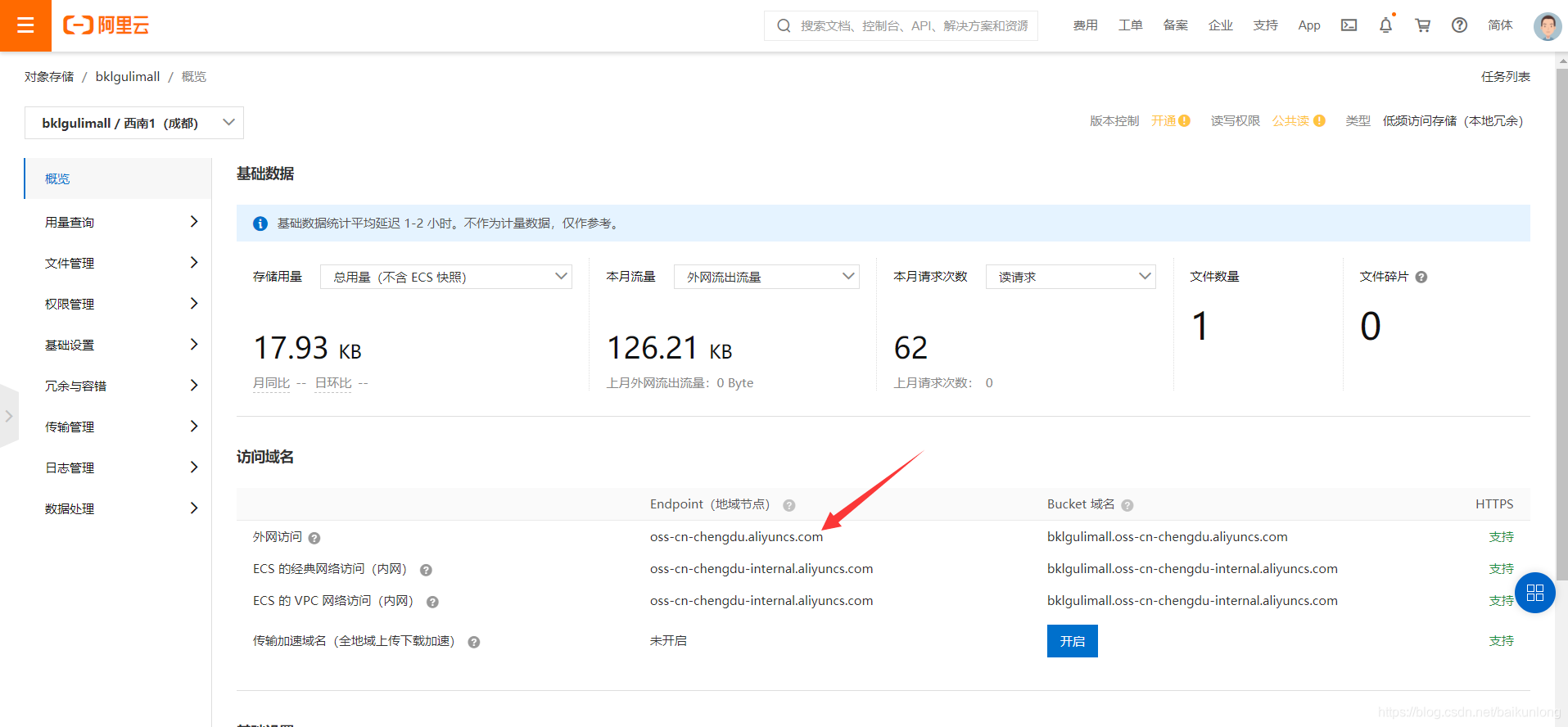1568x727 pixels.
Task: Open the 任务列表 link
Action: click(x=1506, y=76)
